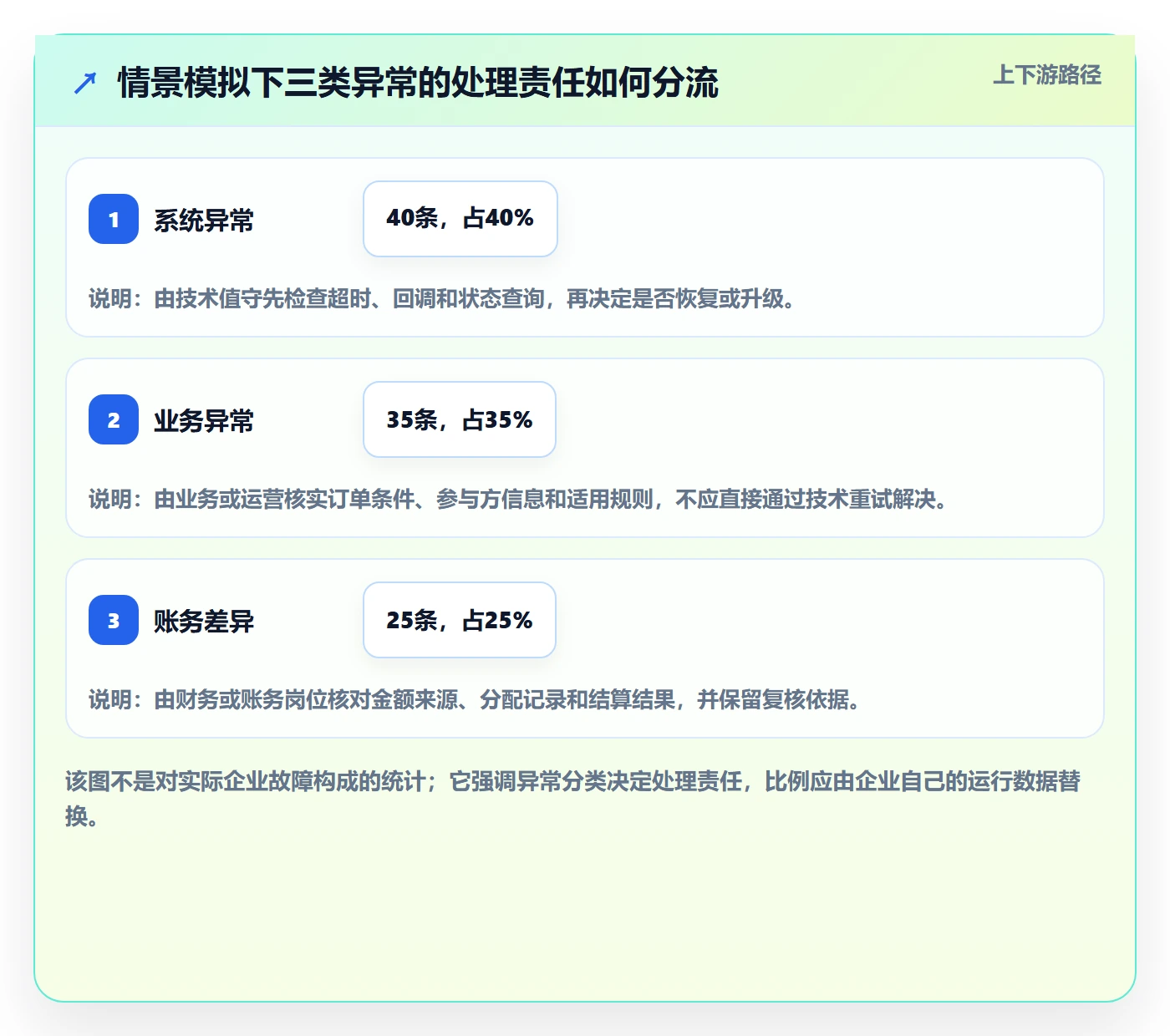Click the 账务差异 heading
The width and height of the screenshot is (1170, 1036).
point(204,622)
